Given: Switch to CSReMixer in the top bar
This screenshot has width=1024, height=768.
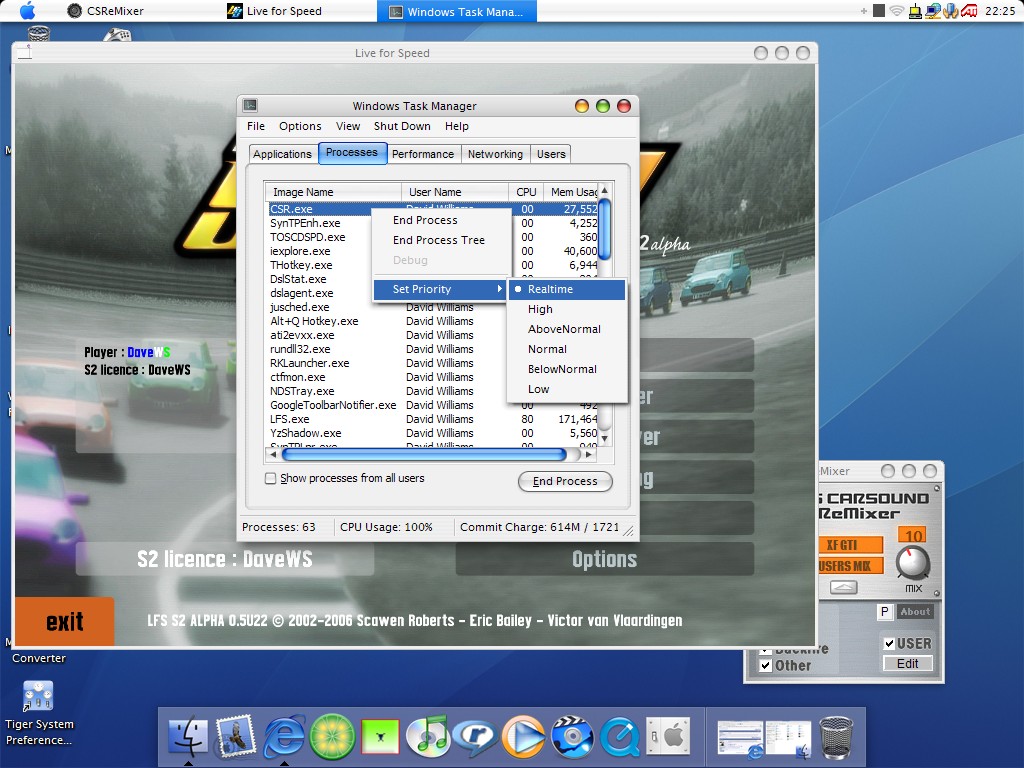Looking at the screenshot, I should click(105, 11).
